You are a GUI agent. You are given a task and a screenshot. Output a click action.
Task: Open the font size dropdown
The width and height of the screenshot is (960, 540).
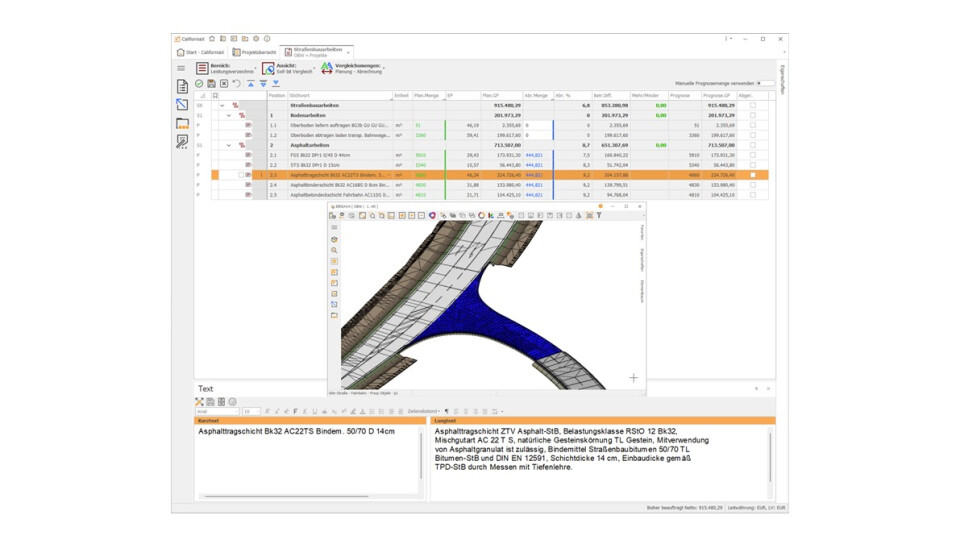(251, 411)
